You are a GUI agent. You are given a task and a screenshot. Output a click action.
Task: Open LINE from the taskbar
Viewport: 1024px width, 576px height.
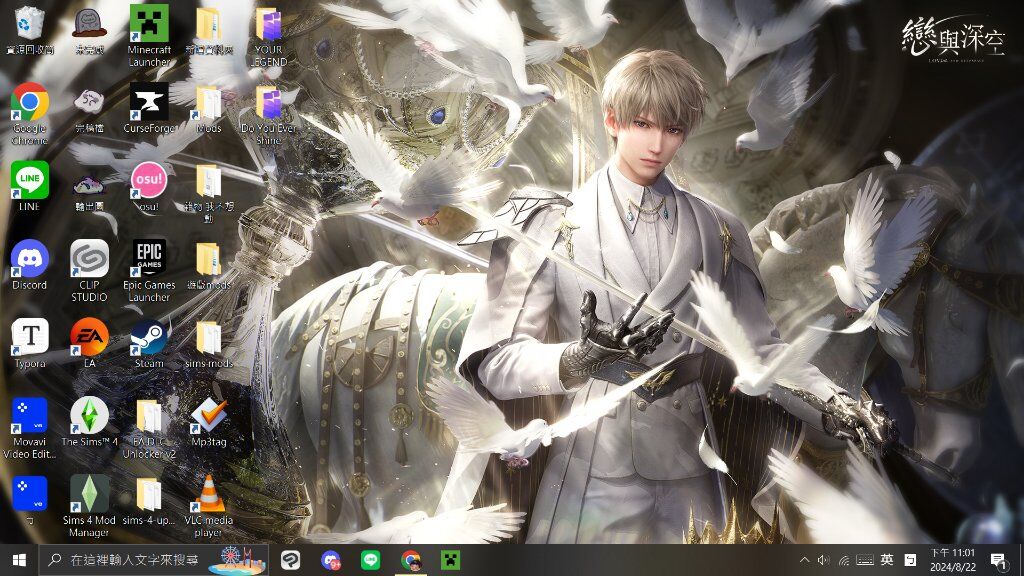[x=371, y=560]
